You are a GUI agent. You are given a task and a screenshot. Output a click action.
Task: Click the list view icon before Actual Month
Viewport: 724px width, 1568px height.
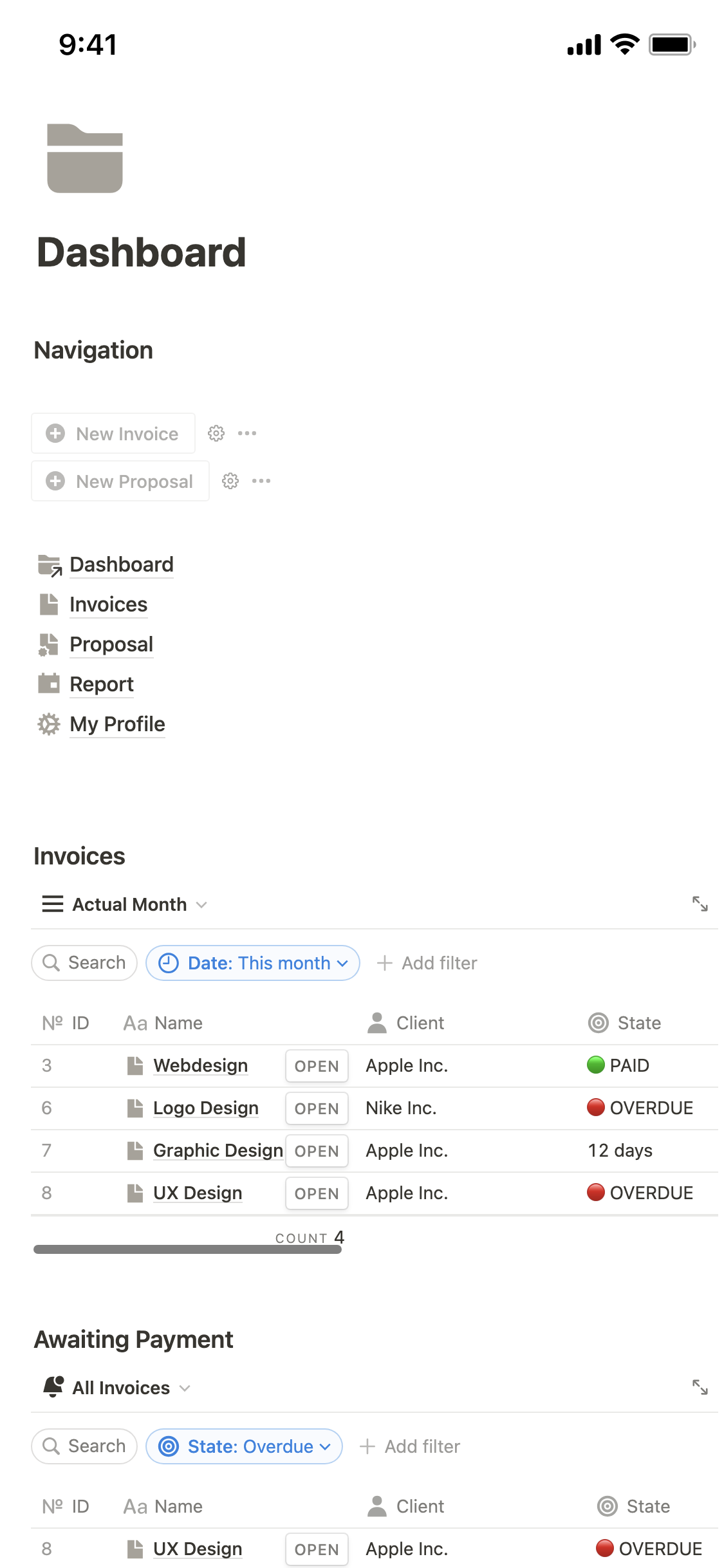pos(52,904)
